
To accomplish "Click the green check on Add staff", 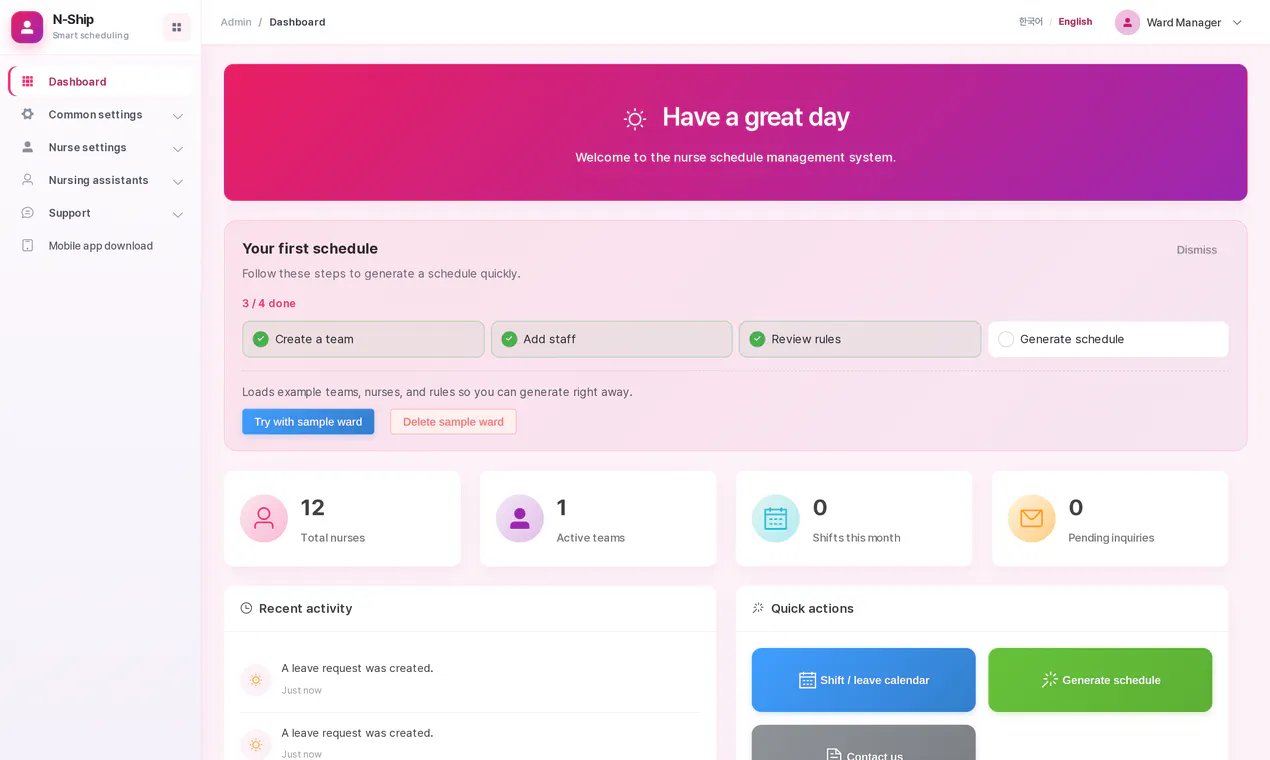I will click(509, 339).
